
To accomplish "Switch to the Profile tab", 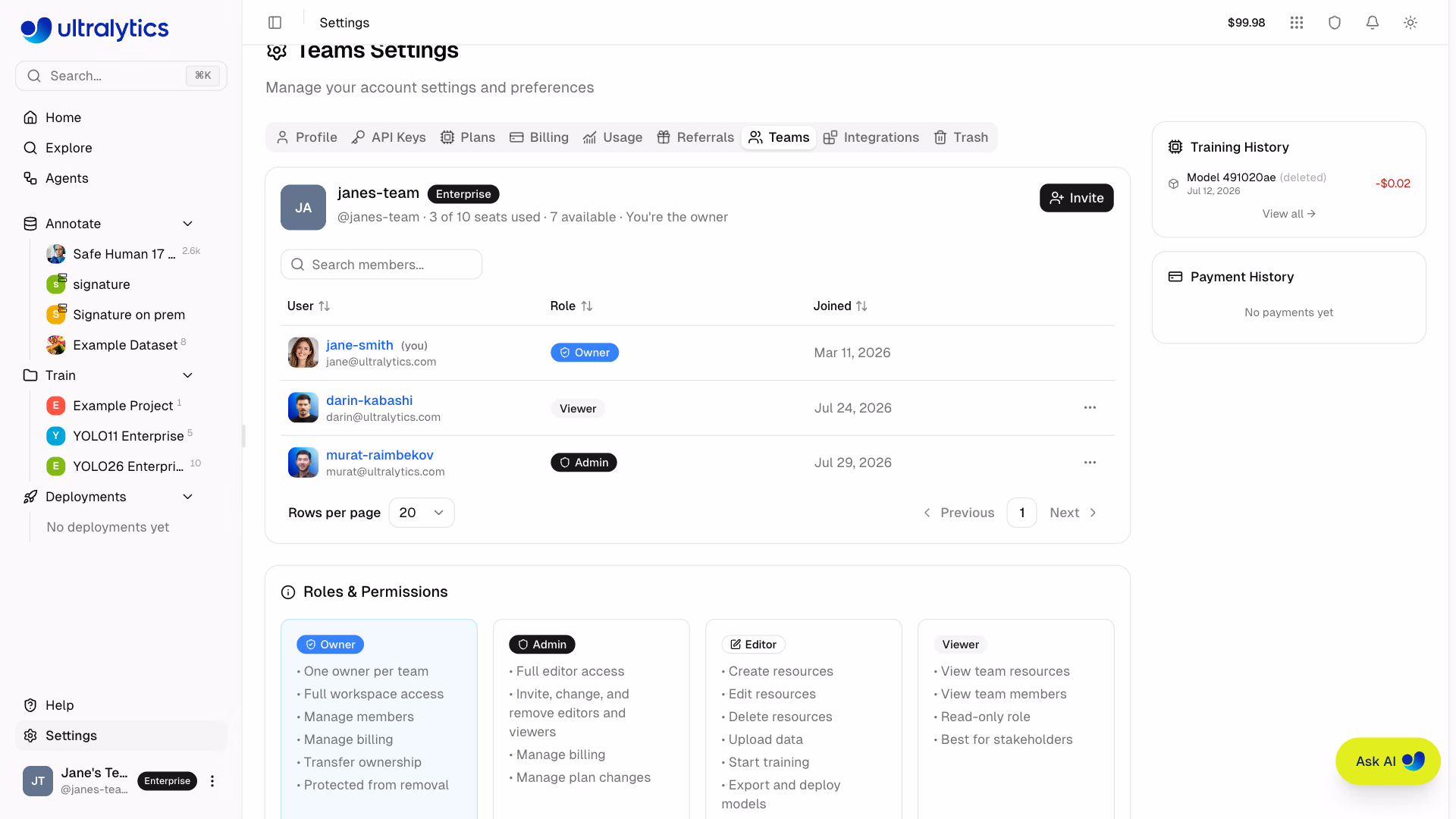I will click(307, 137).
